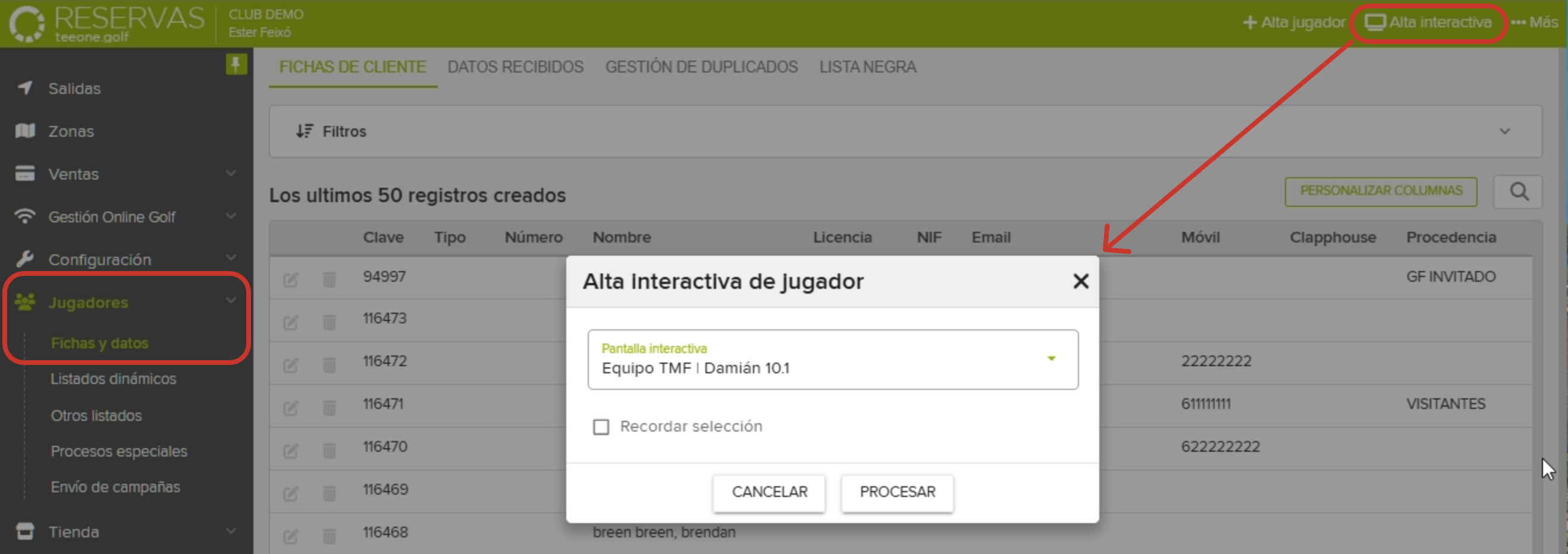Edit record 116469 with pencil icon

point(290,493)
